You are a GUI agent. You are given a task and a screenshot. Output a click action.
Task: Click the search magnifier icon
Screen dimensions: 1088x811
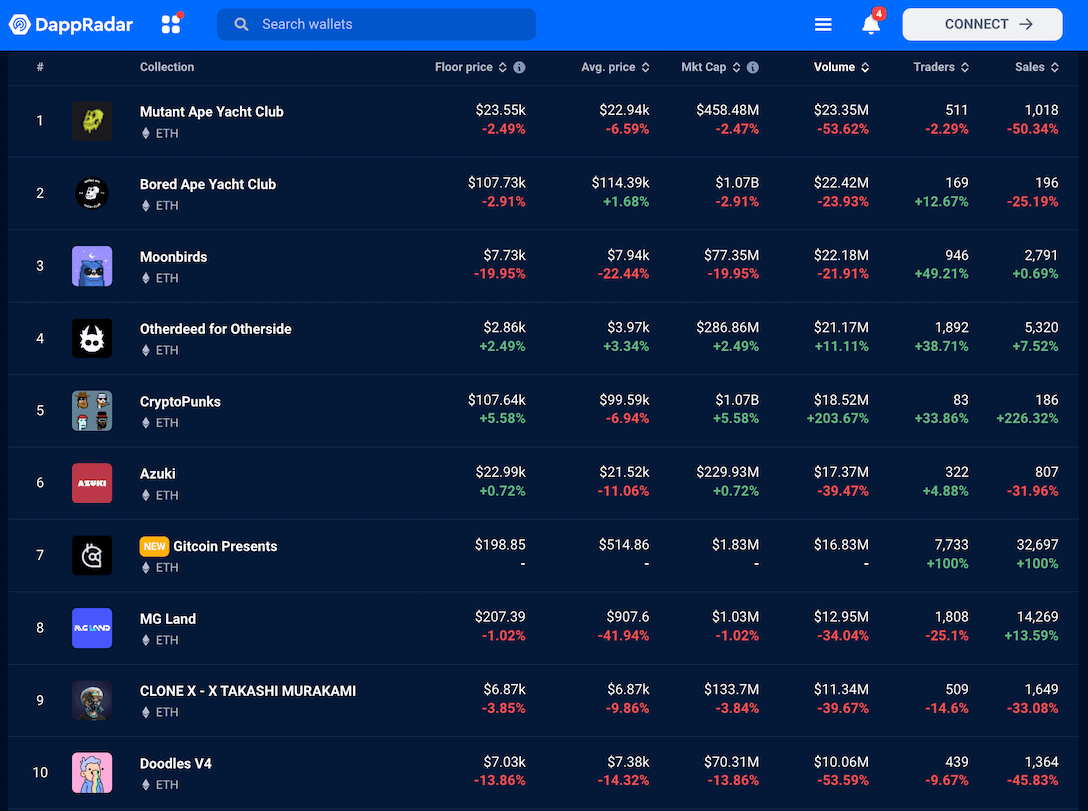point(241,24)
